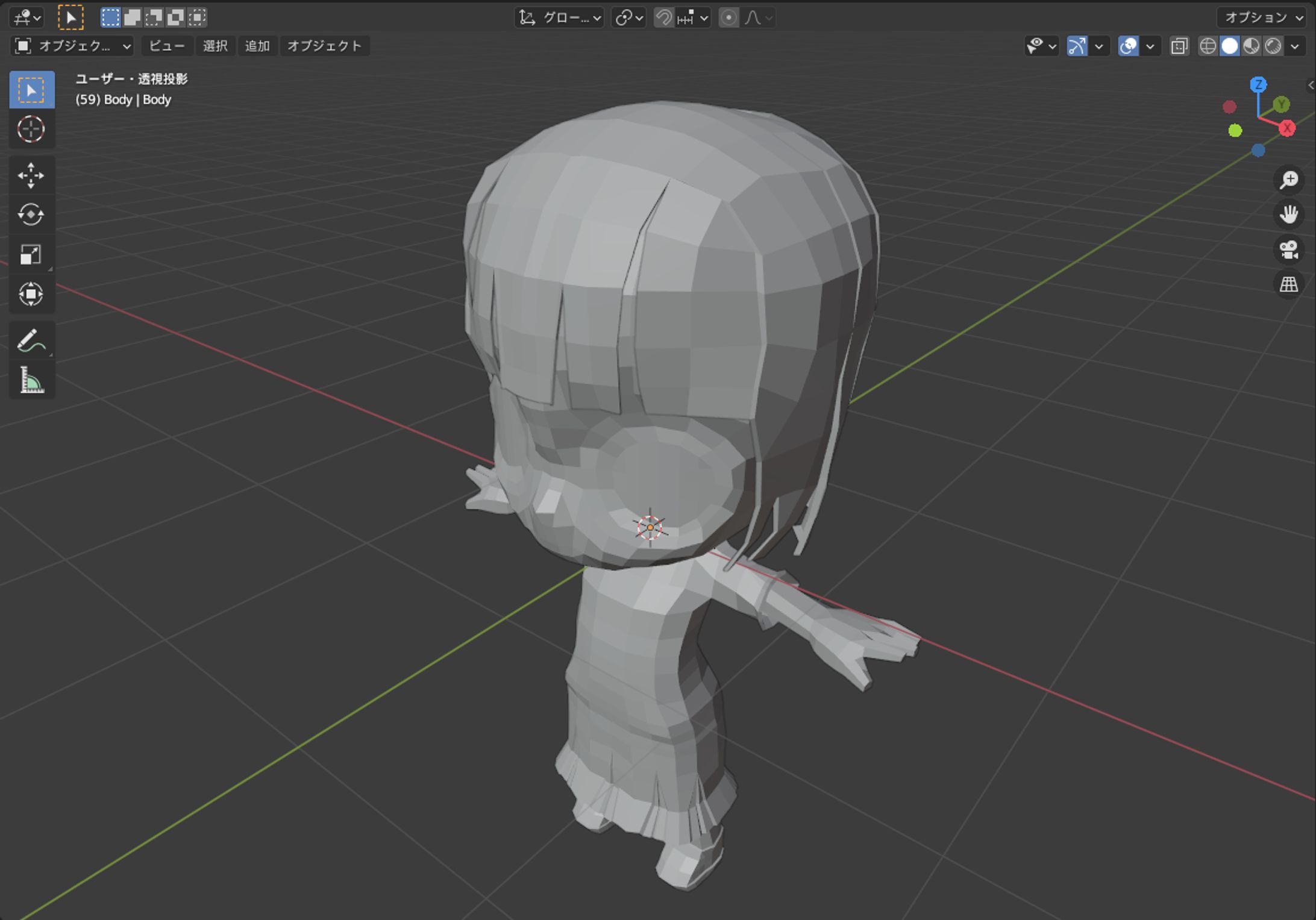Open the ビュー menu
Image resolution: width=1316 pixels, height=920 pixels.
[166, 46]
